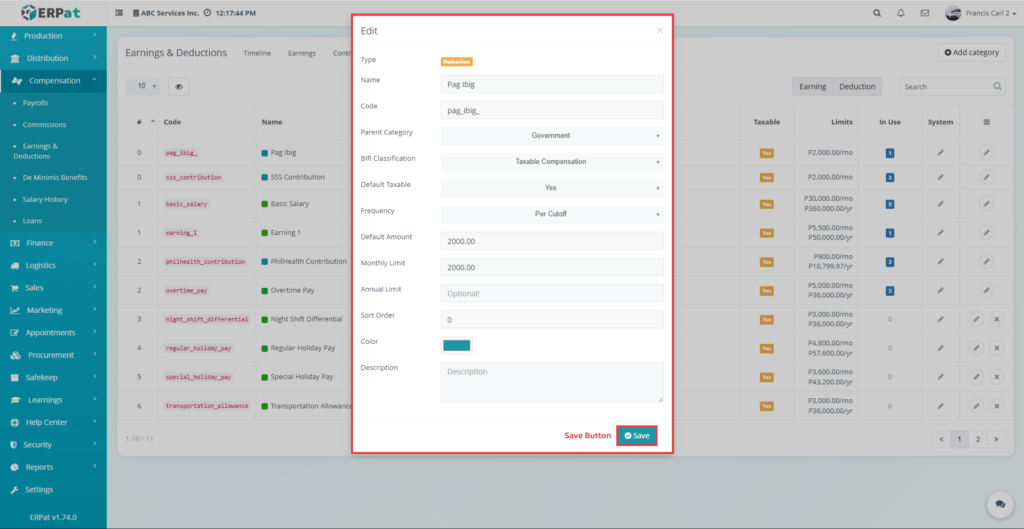Image resolution: width=1024 pixels, height=529 pixels.
Task: Open the Parent Category dropdown
Action: [x=551, y=135]
